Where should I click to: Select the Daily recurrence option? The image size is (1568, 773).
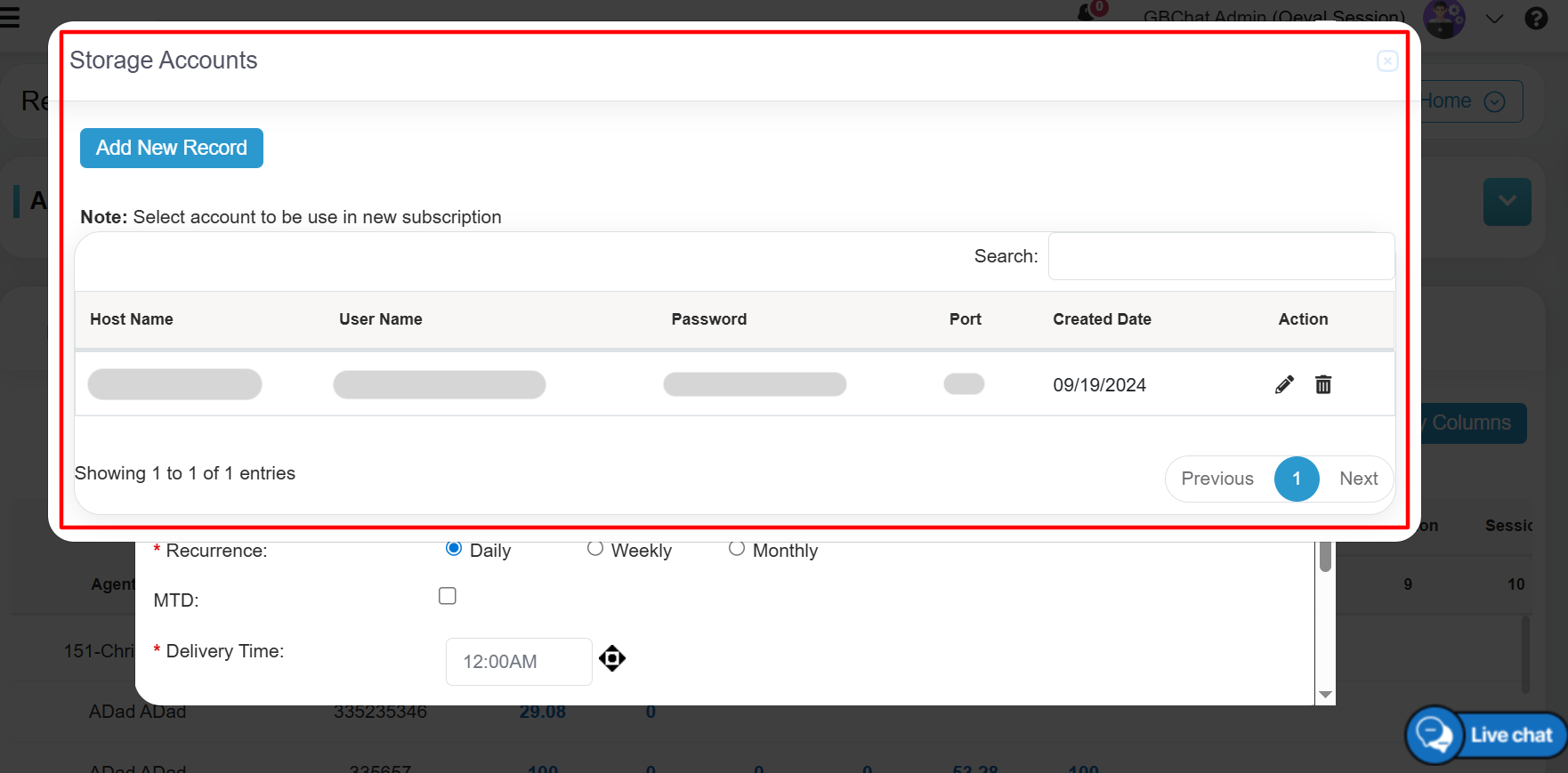(454, 549)
